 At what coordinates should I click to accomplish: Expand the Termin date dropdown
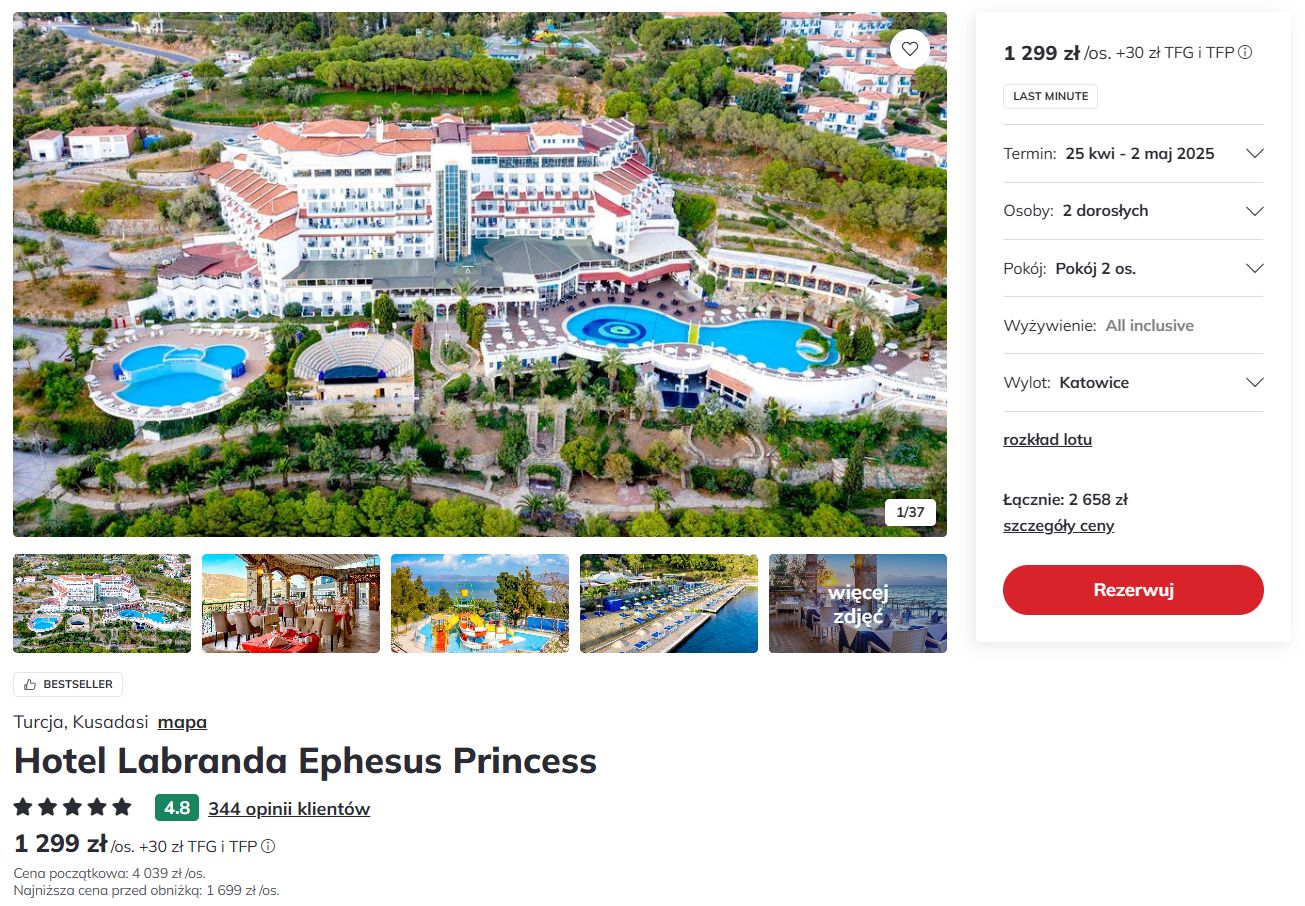tap(1254, 154)
